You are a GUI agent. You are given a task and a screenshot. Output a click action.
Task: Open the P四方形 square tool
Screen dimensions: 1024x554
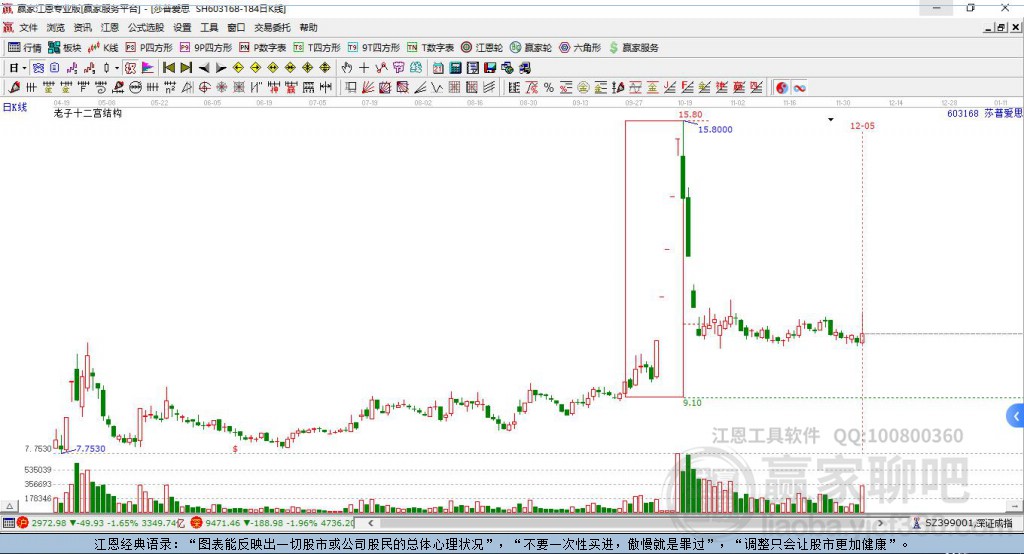click(x=149, y=48)
